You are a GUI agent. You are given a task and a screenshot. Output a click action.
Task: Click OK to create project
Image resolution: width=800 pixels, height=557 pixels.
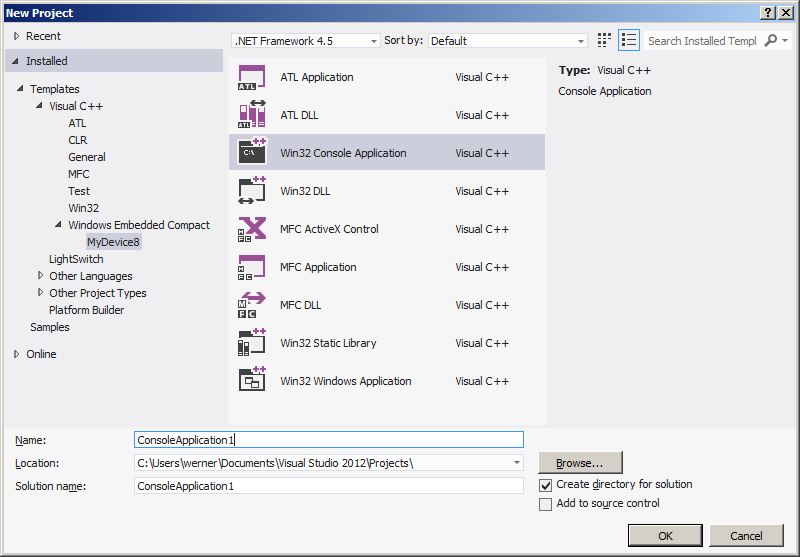(665, 536)
